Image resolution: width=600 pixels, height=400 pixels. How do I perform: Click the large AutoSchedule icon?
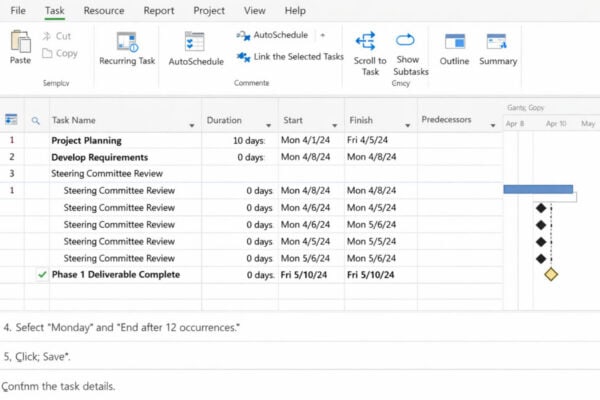(194, 41)
